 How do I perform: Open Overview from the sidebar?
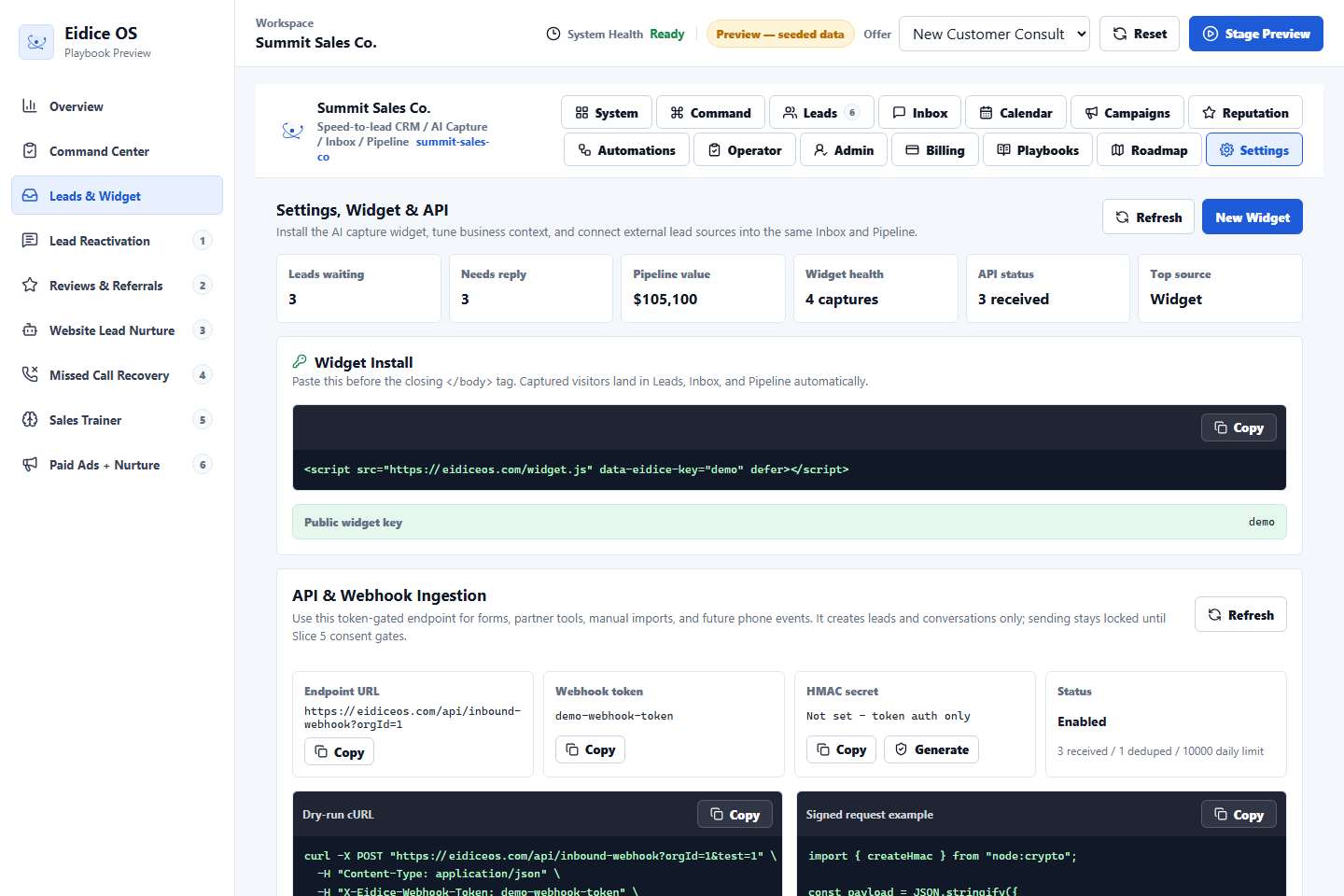[117, 106]
